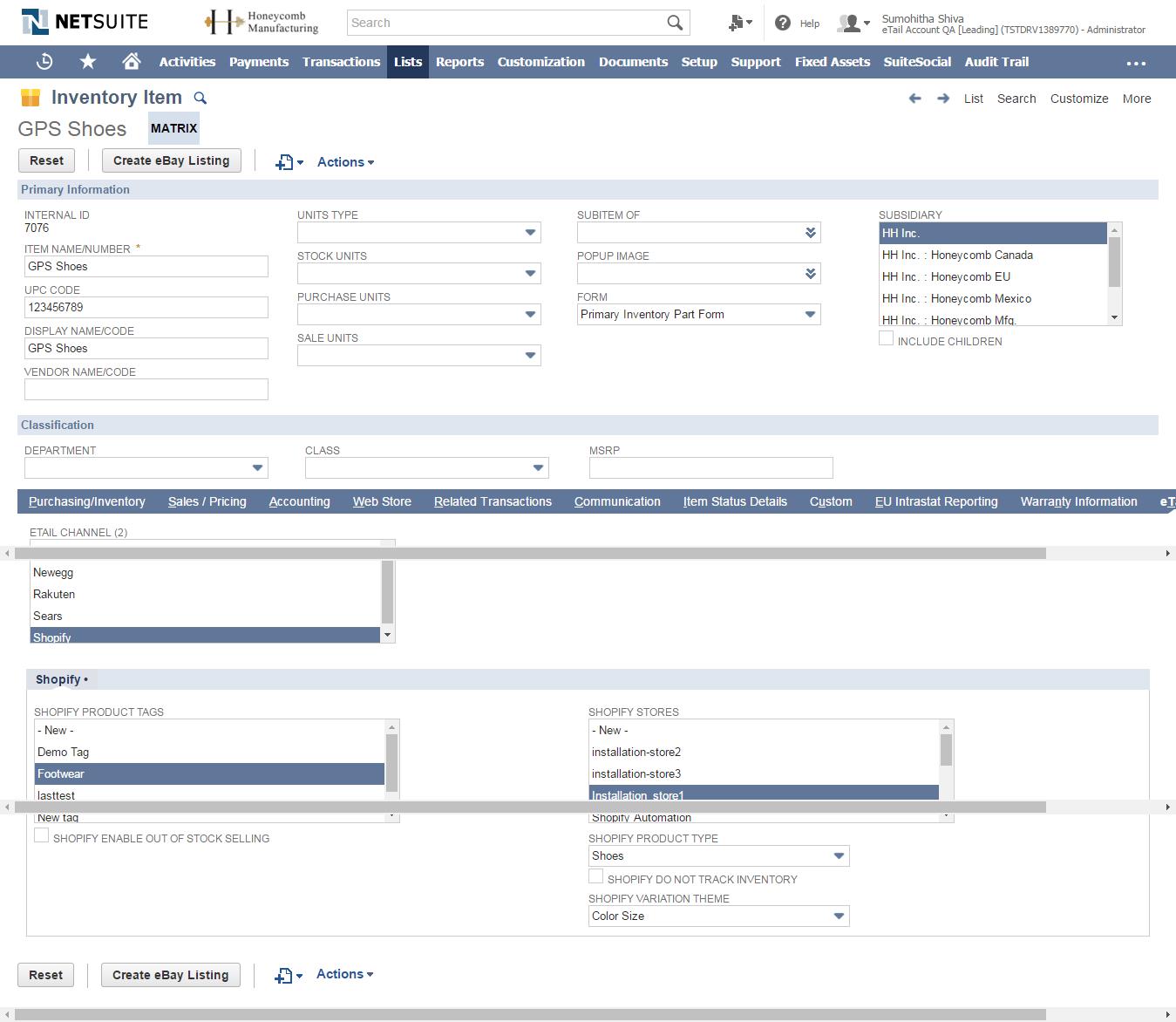
Task: Go to next record arrow
Action: (x=943, y=99)
